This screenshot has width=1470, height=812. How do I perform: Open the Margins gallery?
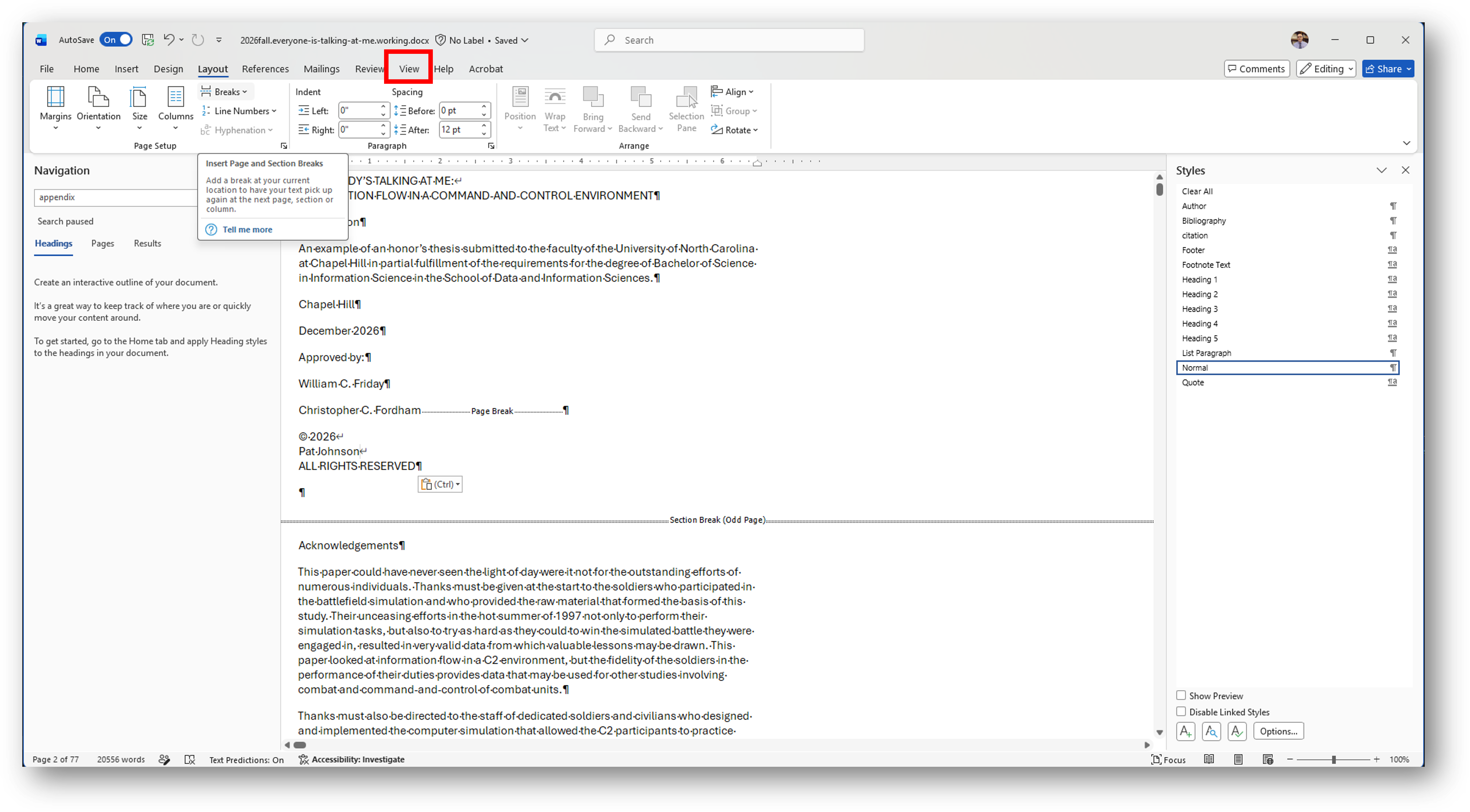pos(55,108)
